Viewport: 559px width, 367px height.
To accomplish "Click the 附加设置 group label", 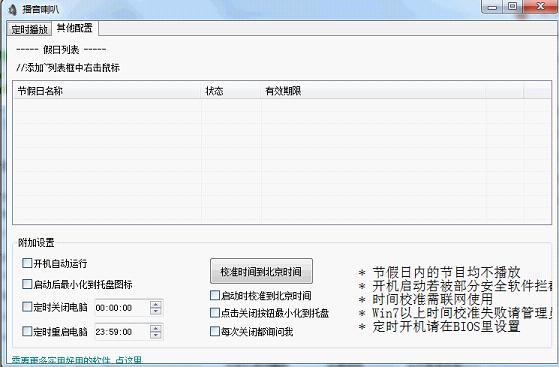I will (x=36, y=243).
